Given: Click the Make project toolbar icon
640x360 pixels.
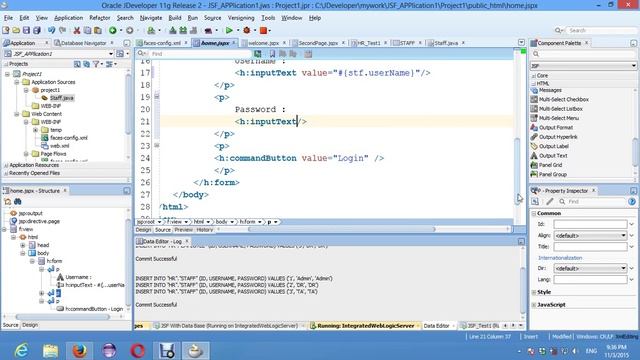Looking at the screenshot, I should 173,30.
